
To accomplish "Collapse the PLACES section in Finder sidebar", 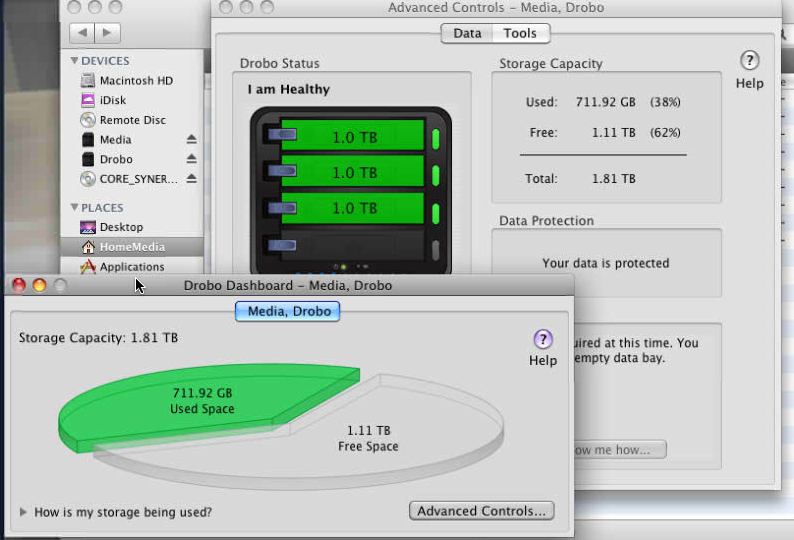I will pyautogui.click(x=74, y=208).
